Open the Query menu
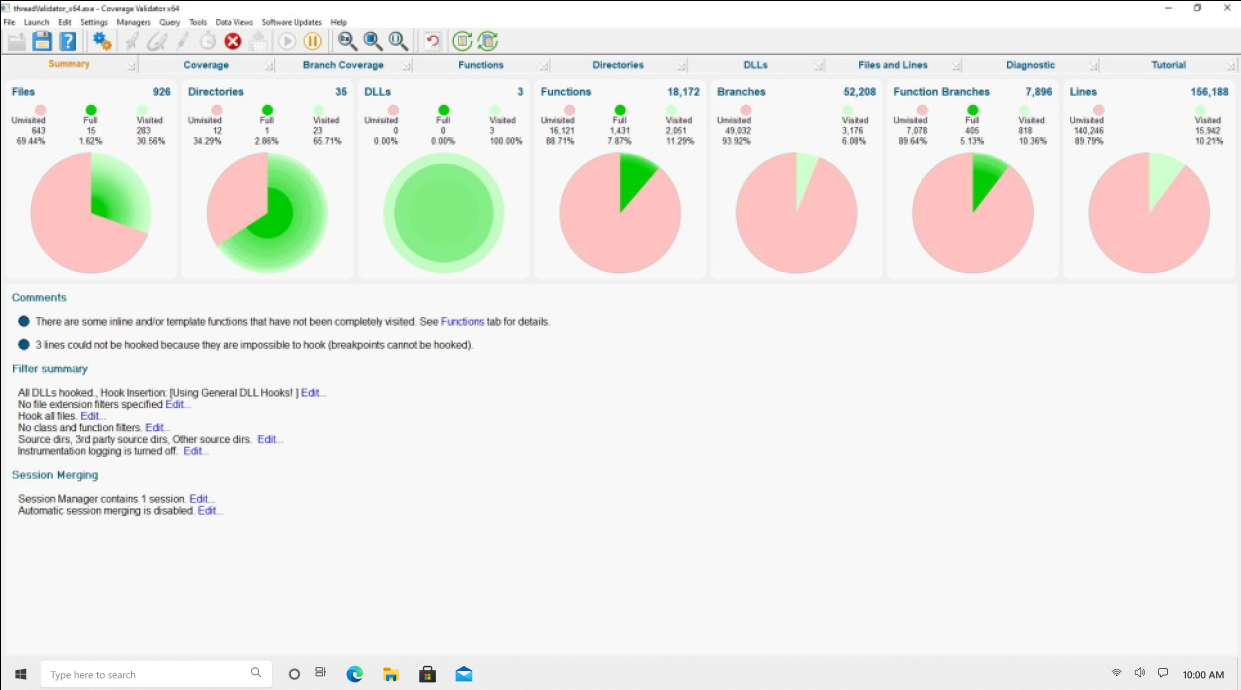Viewport: 1241px width, 690px height. tap(170, 22)
